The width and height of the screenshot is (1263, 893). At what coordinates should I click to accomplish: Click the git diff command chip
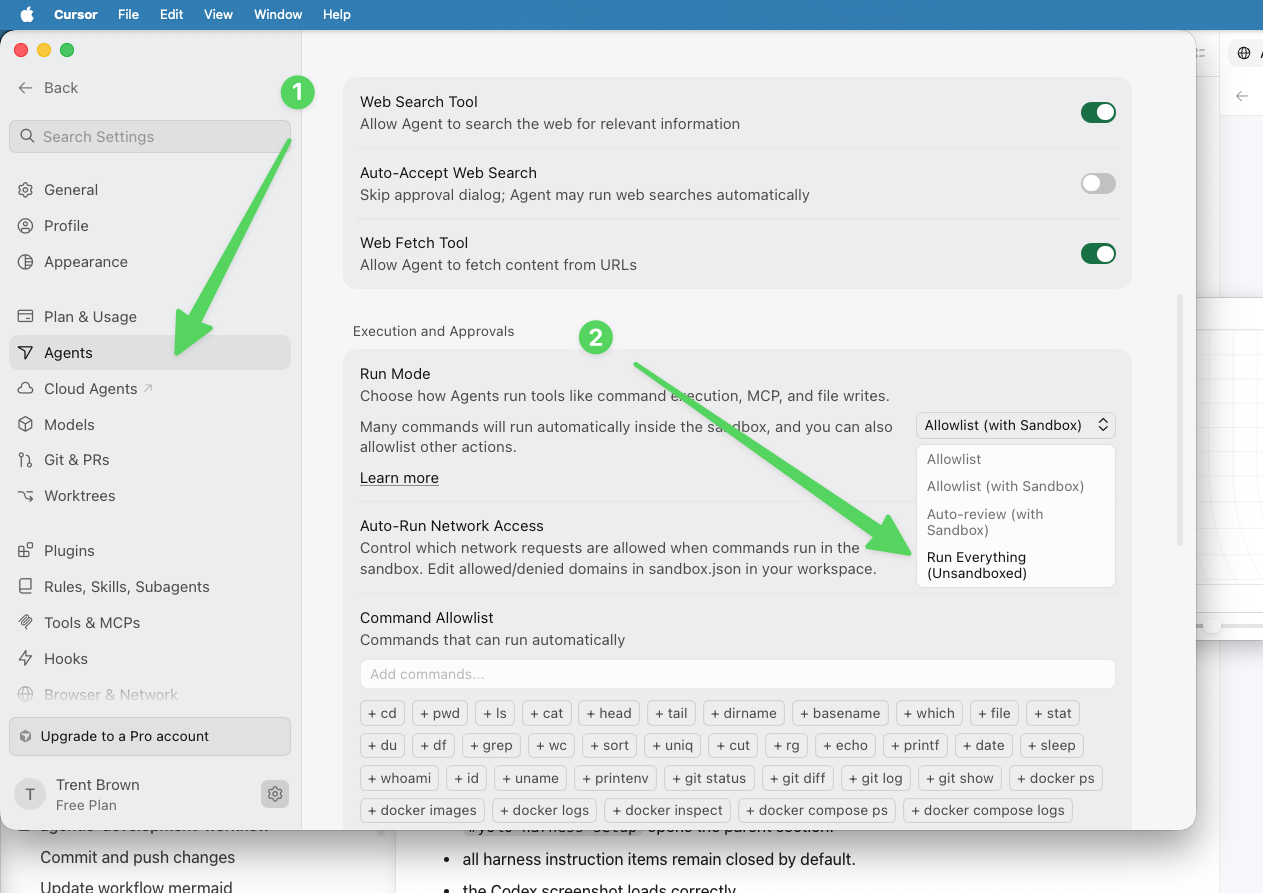797,778
